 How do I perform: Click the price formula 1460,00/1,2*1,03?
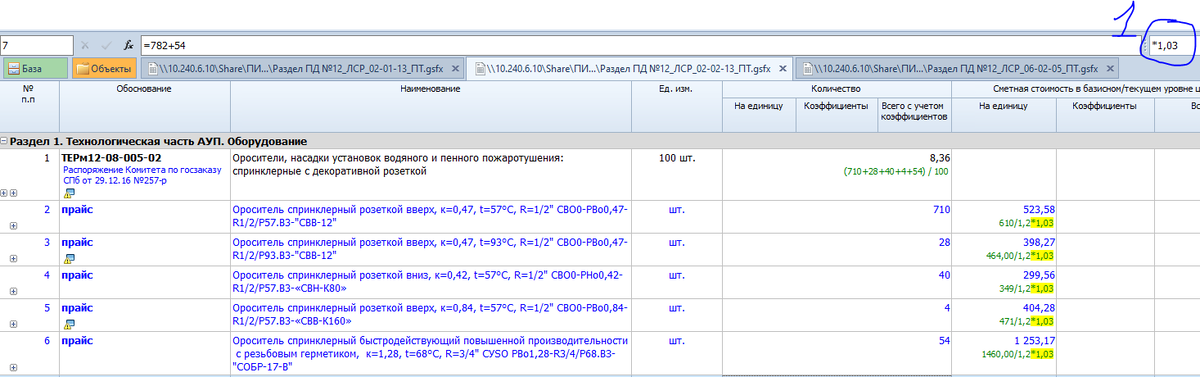click(1018, 354)
